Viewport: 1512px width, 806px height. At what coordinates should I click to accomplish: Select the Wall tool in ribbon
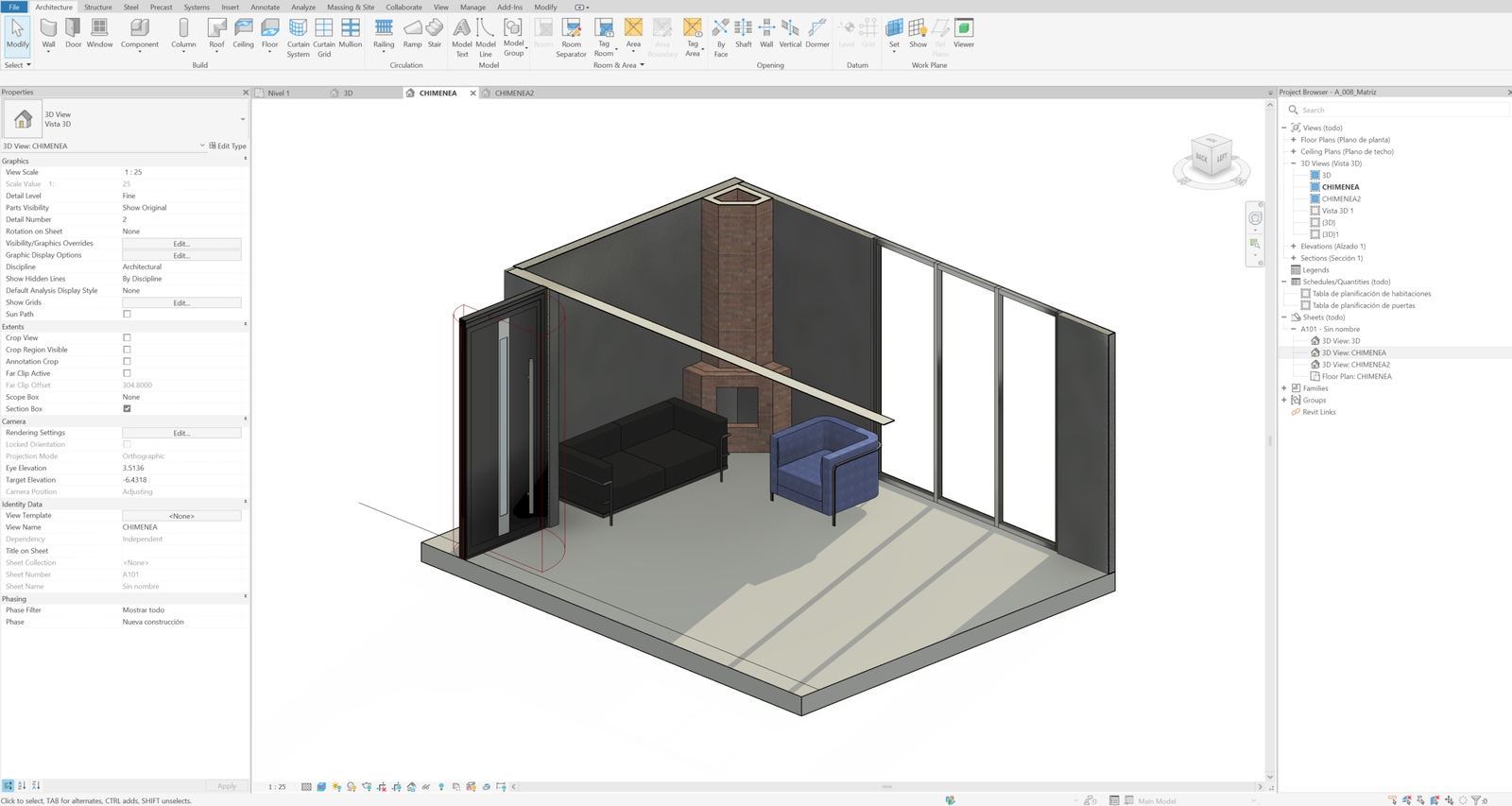[48, 33]
